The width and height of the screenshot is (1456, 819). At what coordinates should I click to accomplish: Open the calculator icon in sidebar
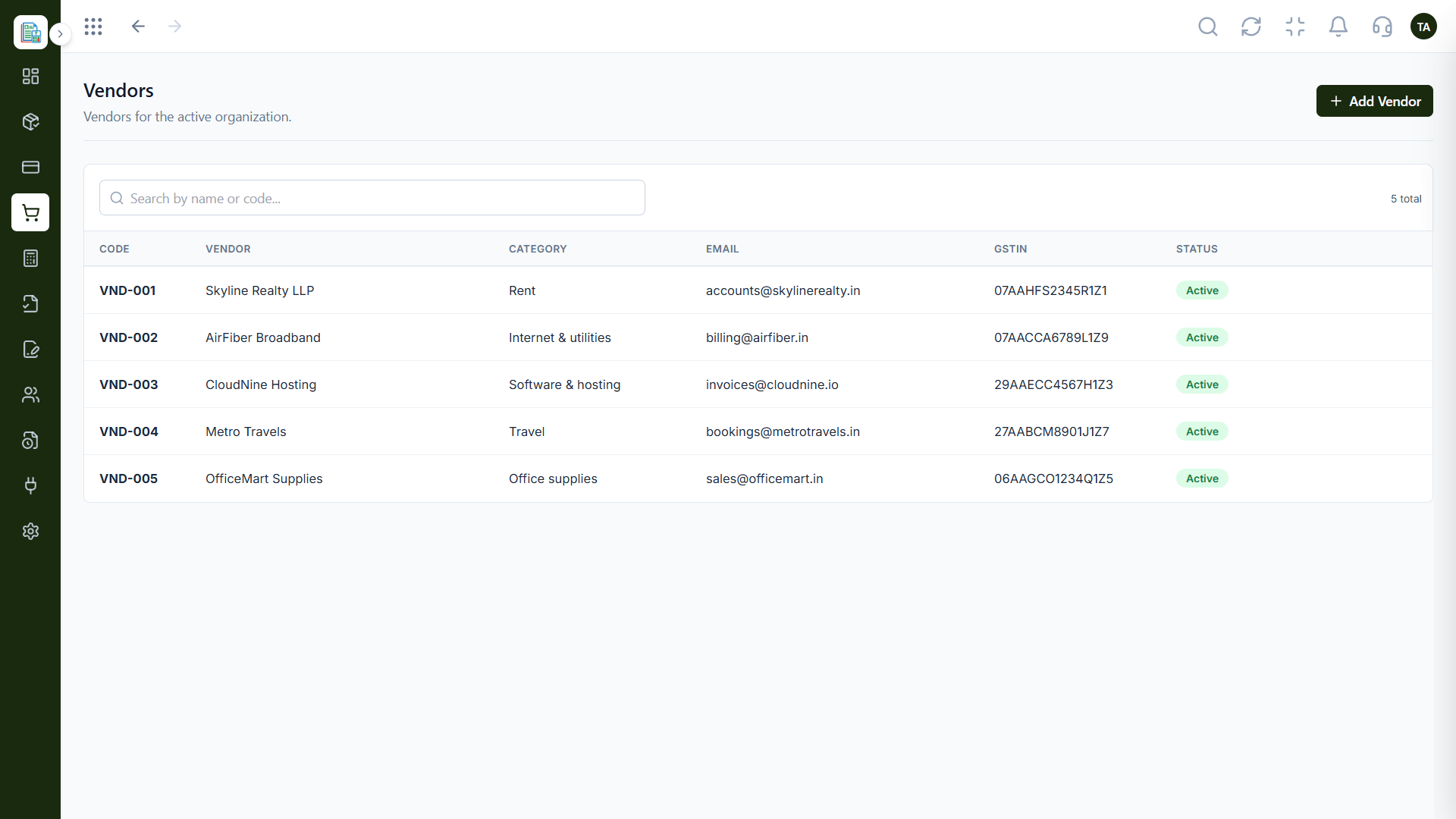[x=30, y=259]
